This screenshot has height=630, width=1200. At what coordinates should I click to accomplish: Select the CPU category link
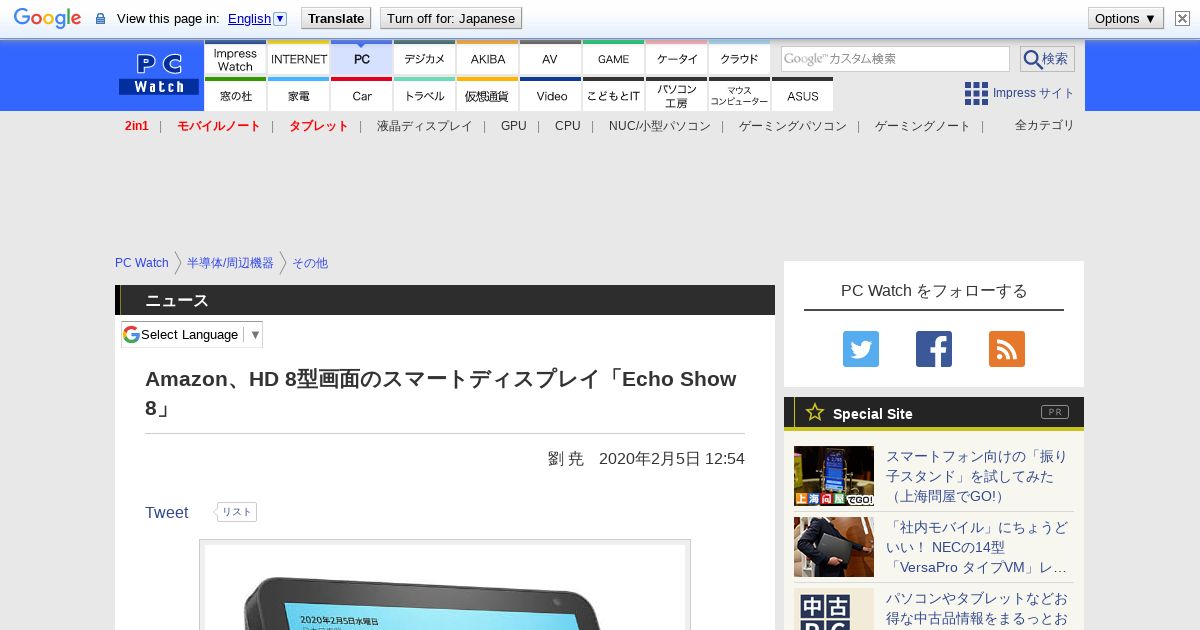pos(568,126)
